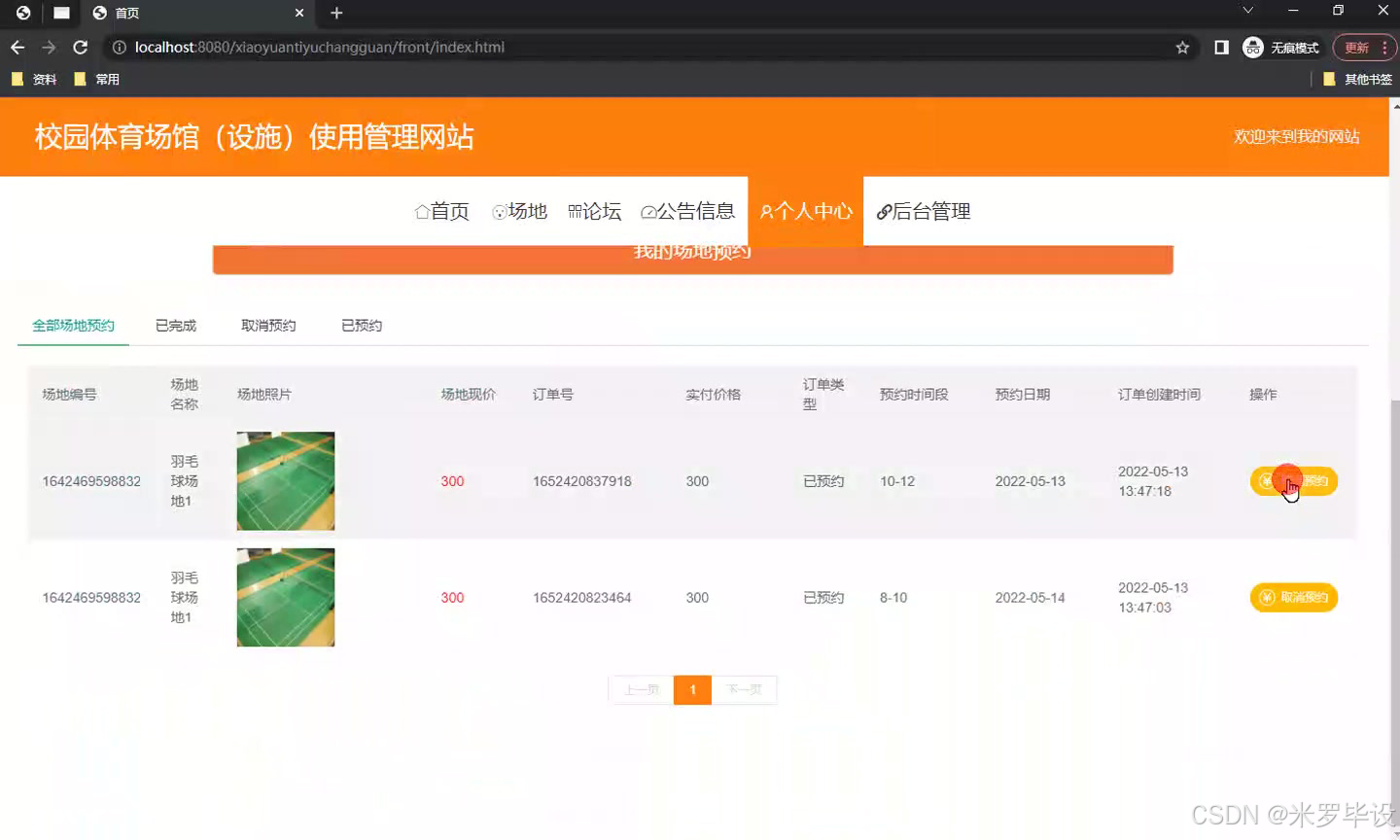Screen dimensions: 1400x840
Task: Expand the 其他书签 bookmarks folder
Action: click(x=1367, y=79)
